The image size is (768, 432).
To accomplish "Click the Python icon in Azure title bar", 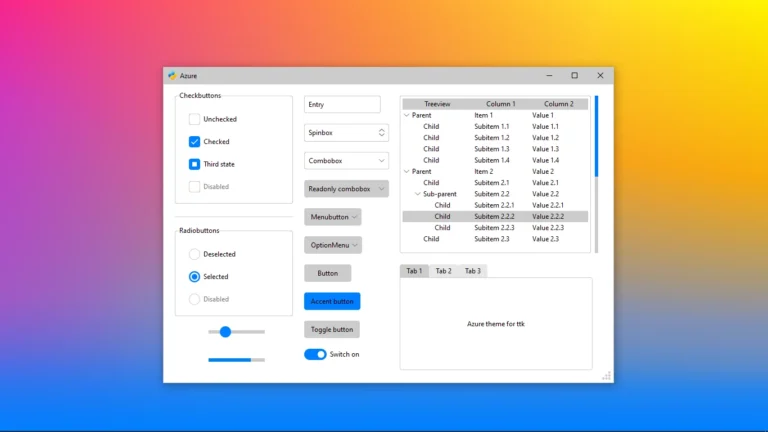I will coord(172,76).
